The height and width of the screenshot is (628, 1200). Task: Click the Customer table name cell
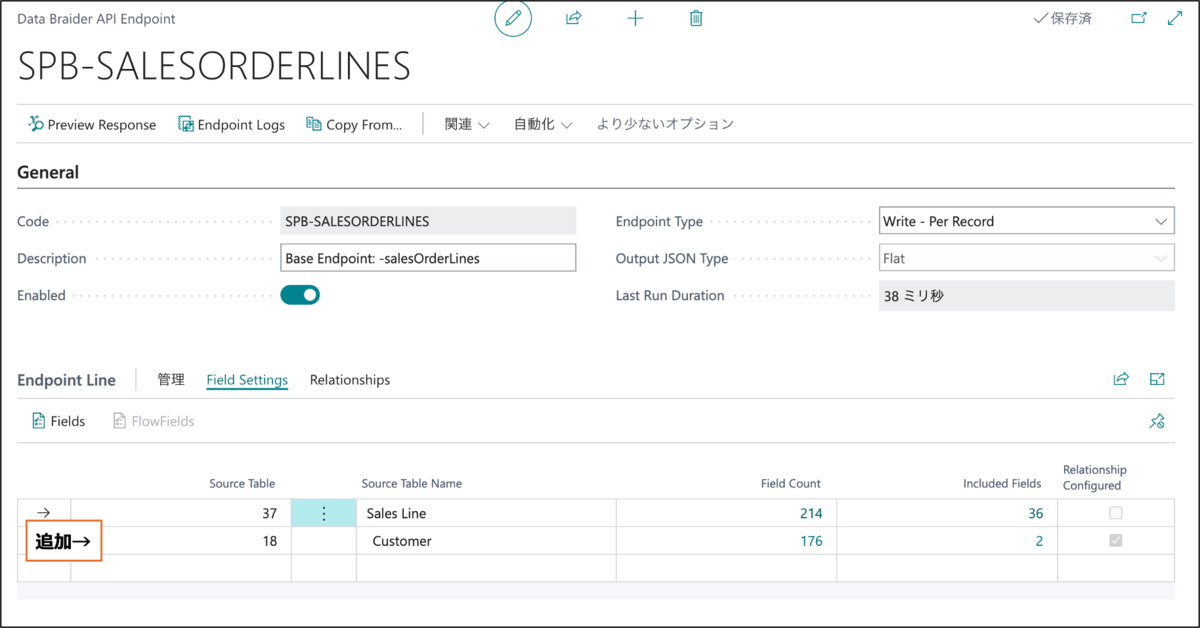[486, 541]
